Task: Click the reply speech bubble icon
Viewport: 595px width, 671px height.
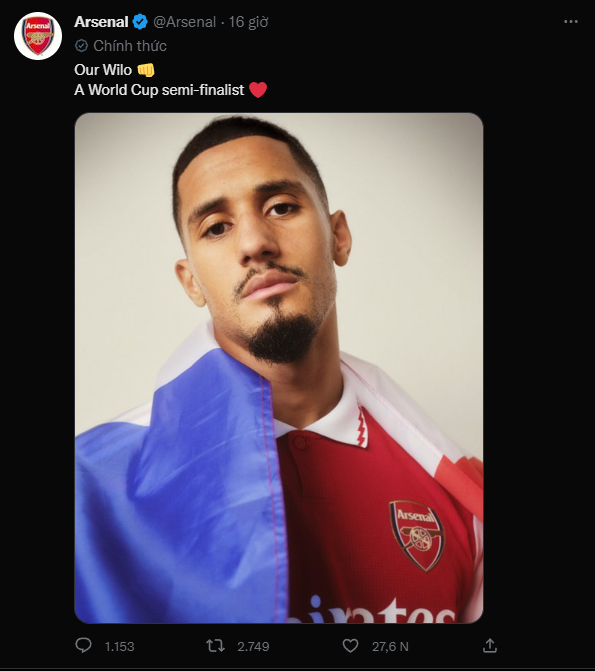Action: click(x=83, y=645)
